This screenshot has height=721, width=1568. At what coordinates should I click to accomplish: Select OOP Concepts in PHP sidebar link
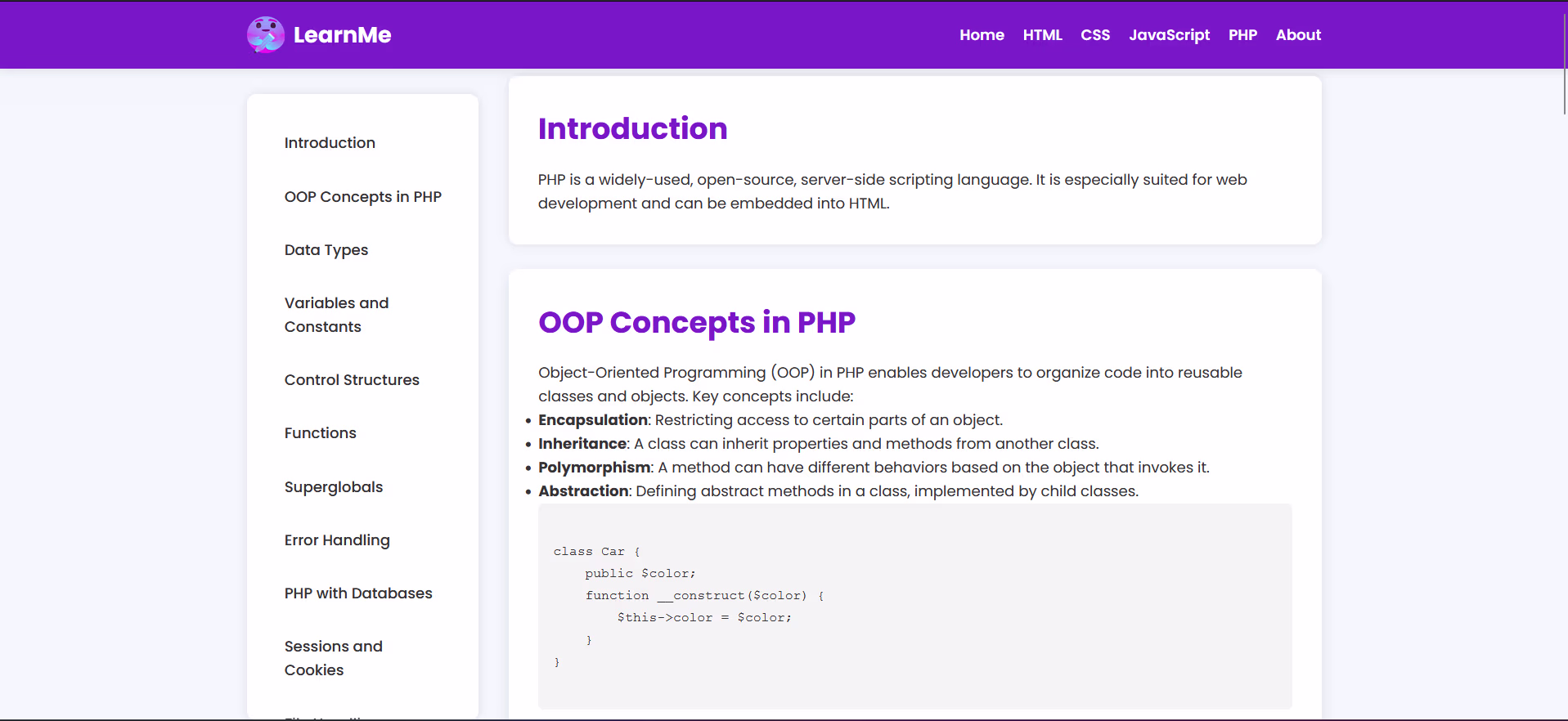362,197
